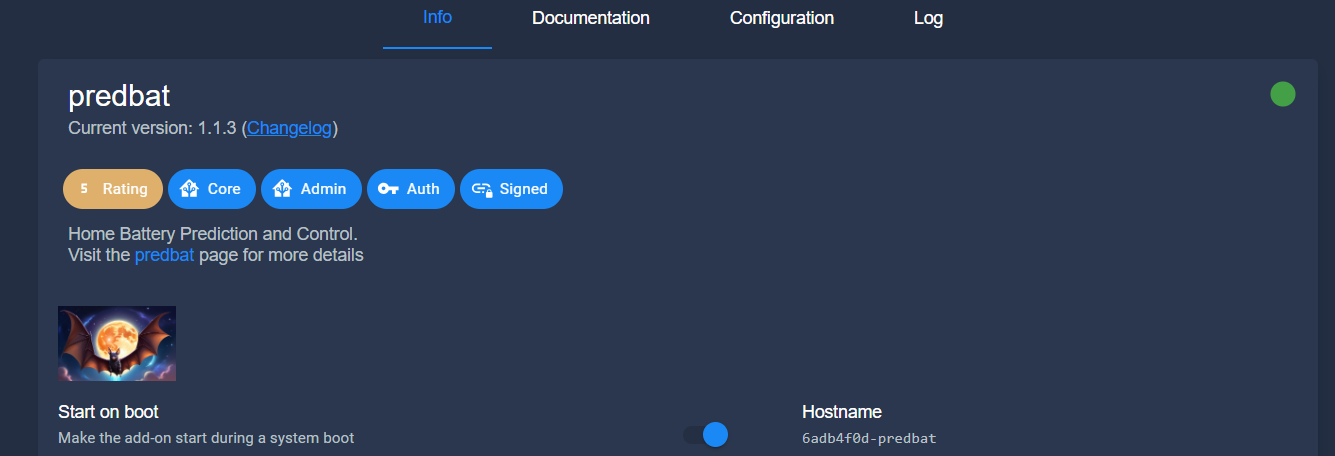
Task: Click the rating number 5 icon
Action: pos(84,189)
